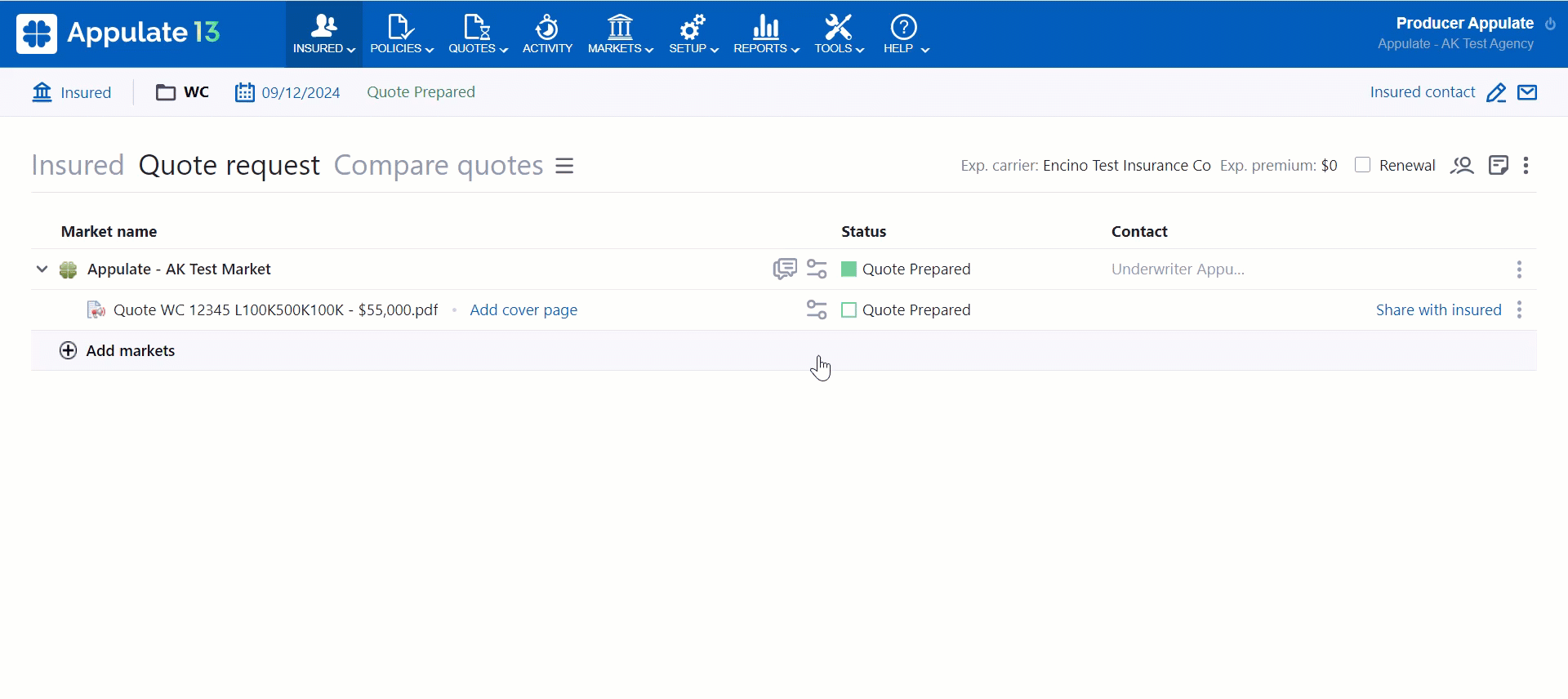Click the power icon next to Producer Appulate
This screenshot has height=699, width=1568.
pos(1550,24)
